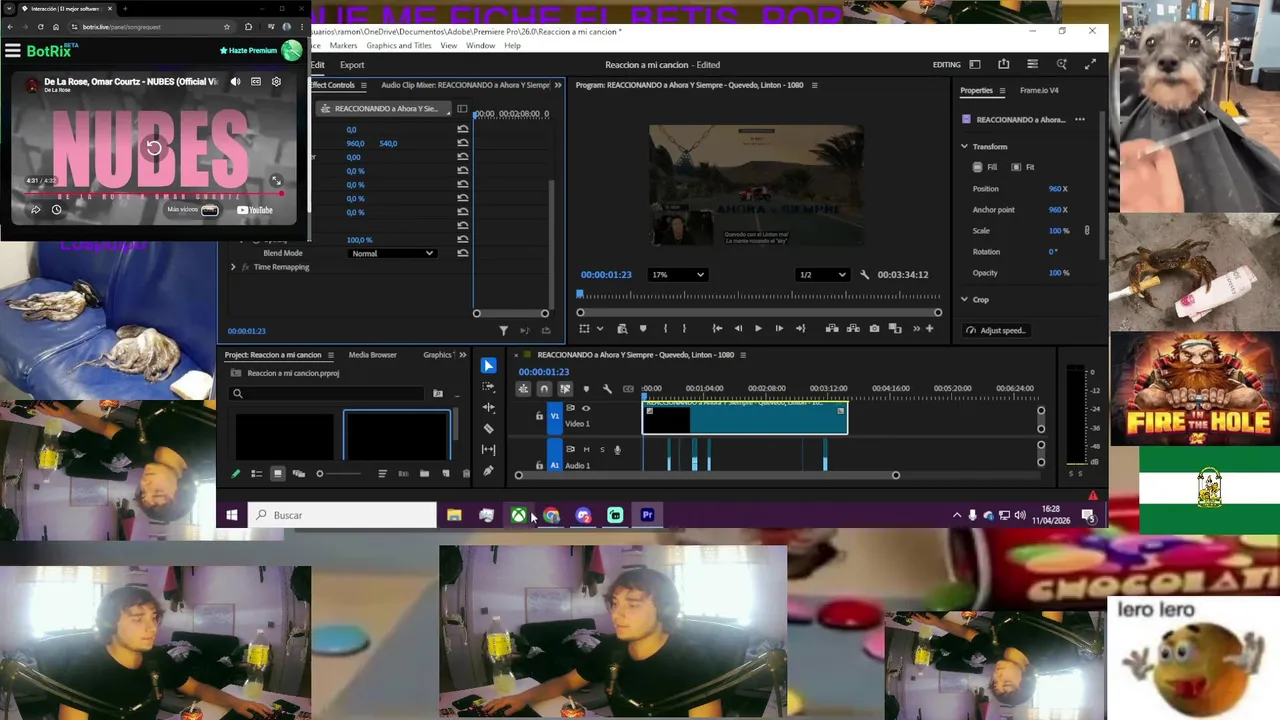
Task: Mute the Audio 1 track
Action: (586, 450)
